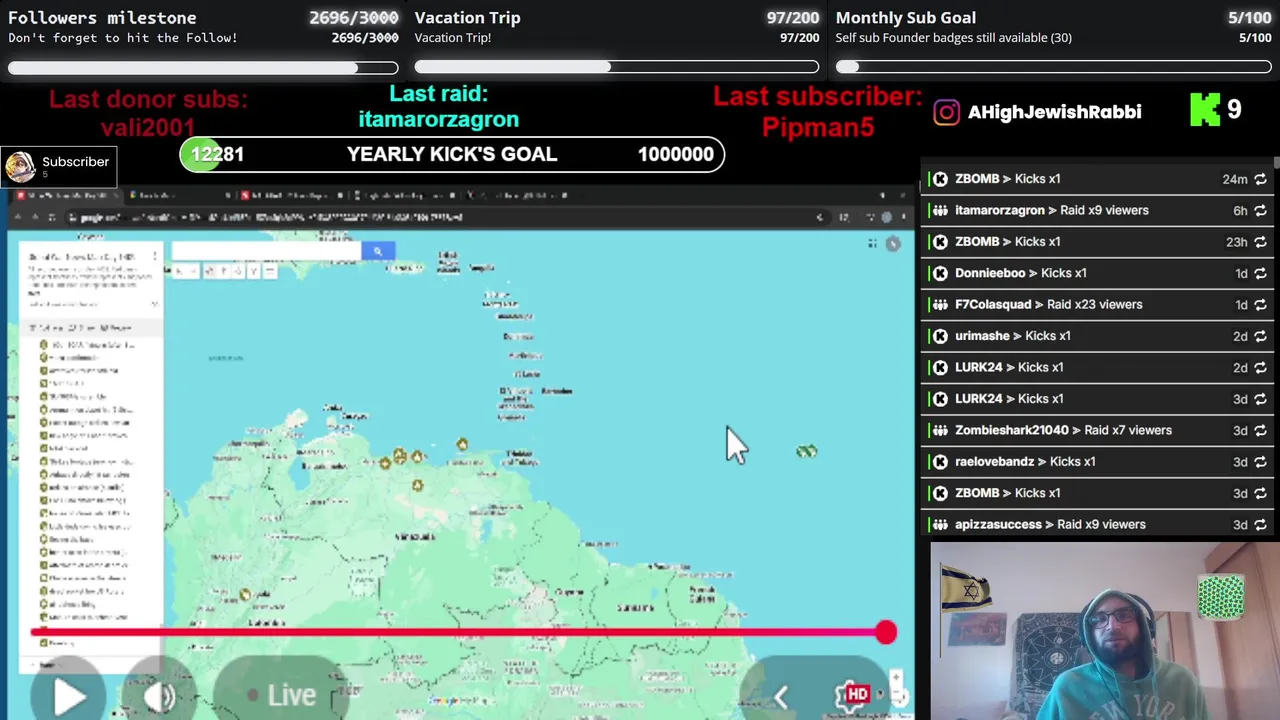Click 'raelovebandz > Kicks x1' text

(x=1025, y=461)
